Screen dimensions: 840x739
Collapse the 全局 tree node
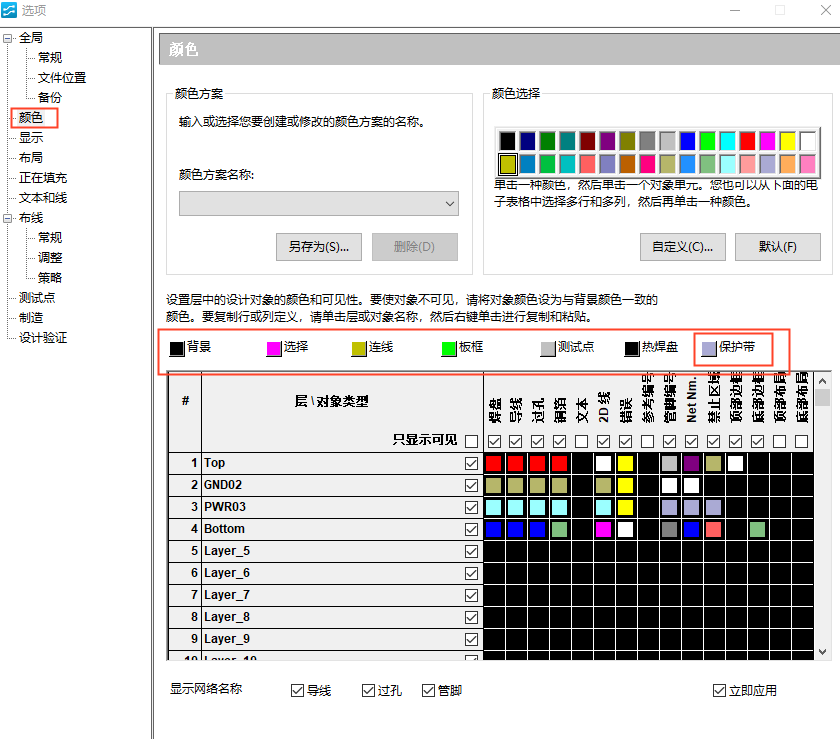8,38
